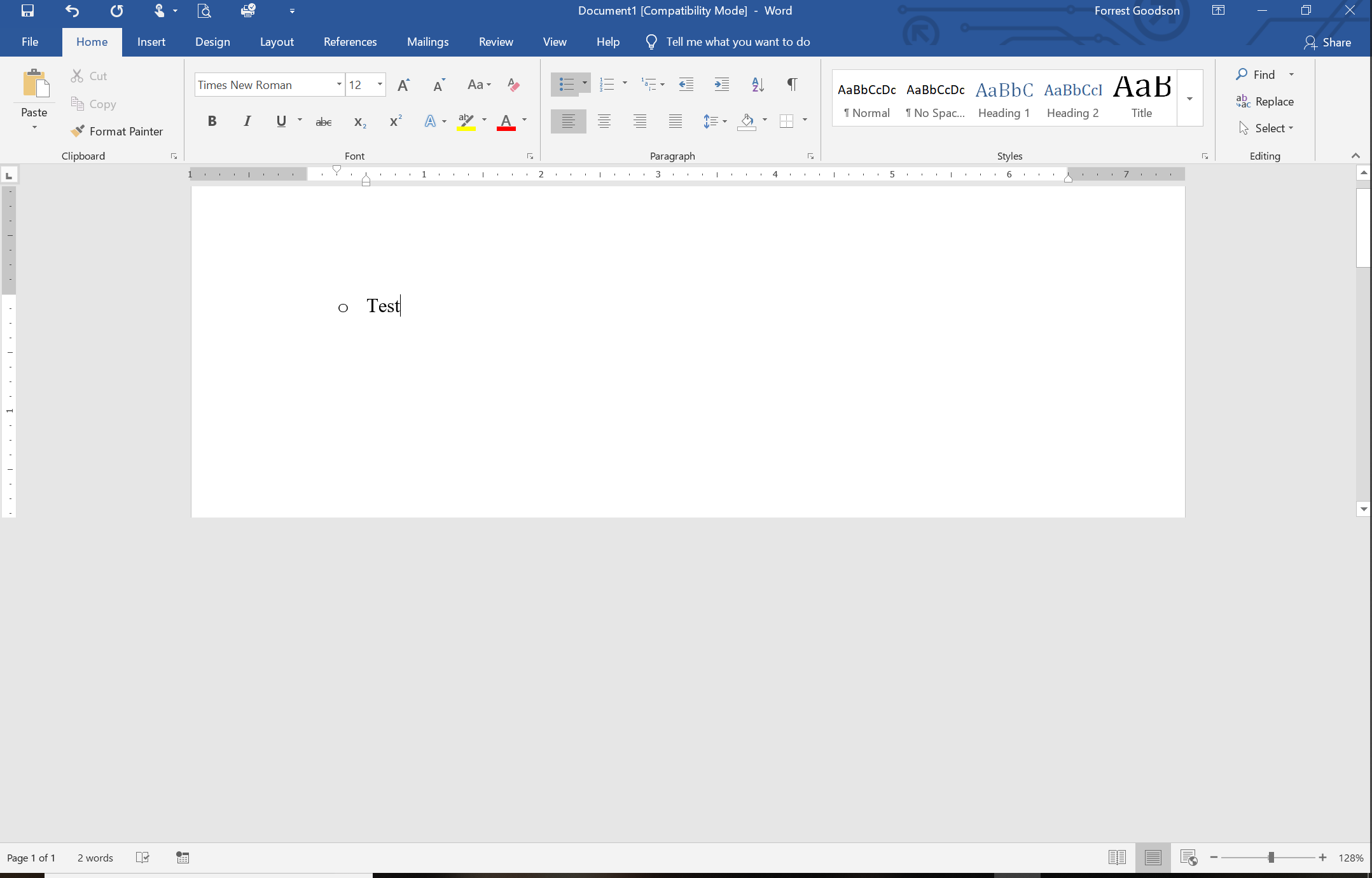Screen dimensions: 1372x878
Task: Click the Format Painter brush icon
Action: click(78, 131)
